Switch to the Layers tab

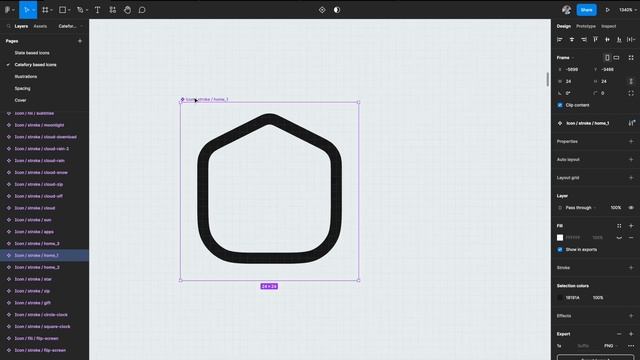[21, 26]
